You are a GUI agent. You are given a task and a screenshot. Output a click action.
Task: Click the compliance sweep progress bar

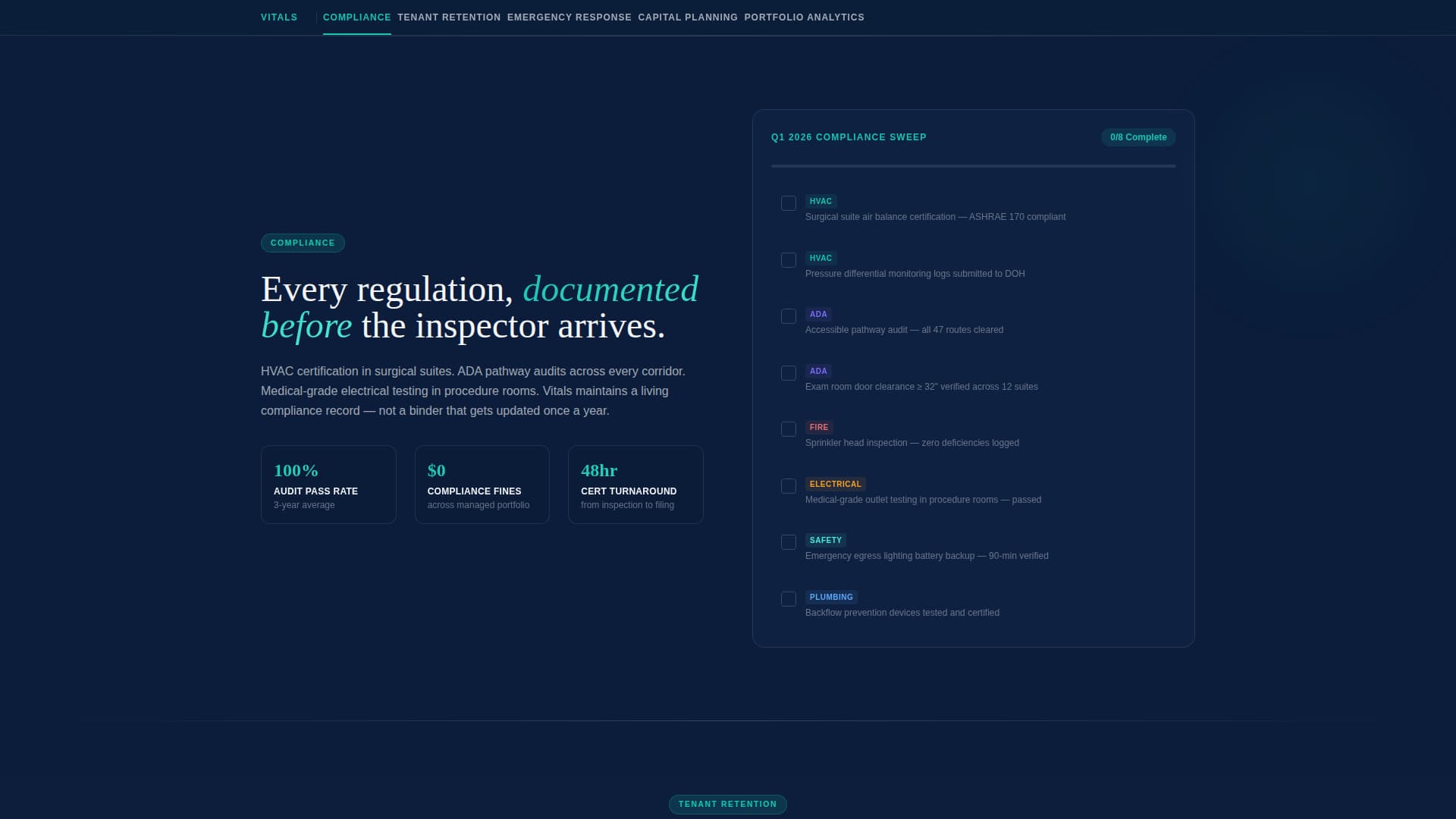pos(974,166)
